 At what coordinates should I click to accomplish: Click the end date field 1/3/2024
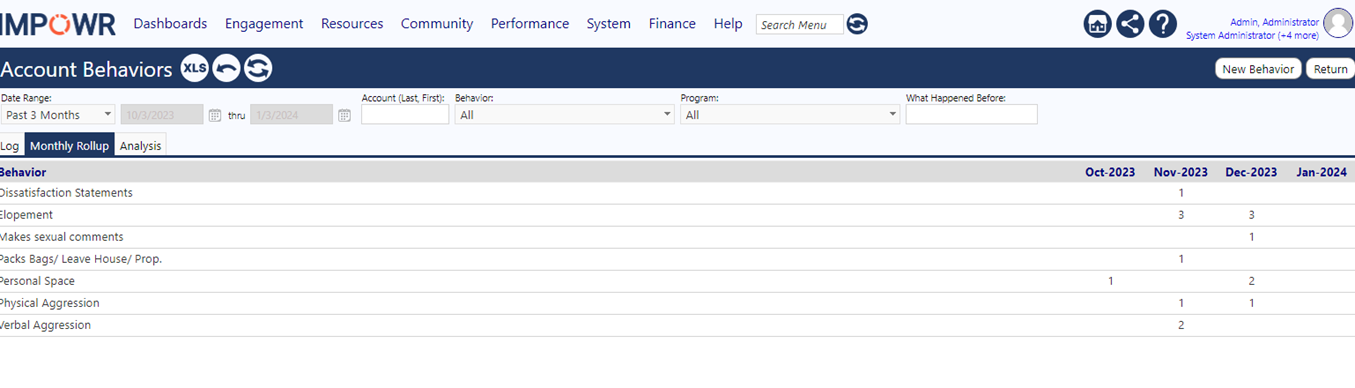click(x=291, y=115)
